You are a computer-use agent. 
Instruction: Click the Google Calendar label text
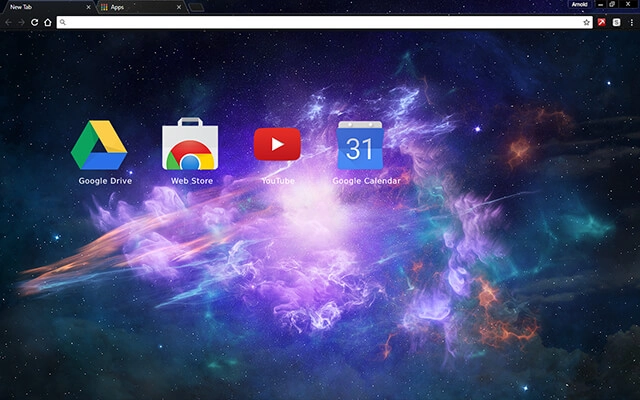point(367,181)
